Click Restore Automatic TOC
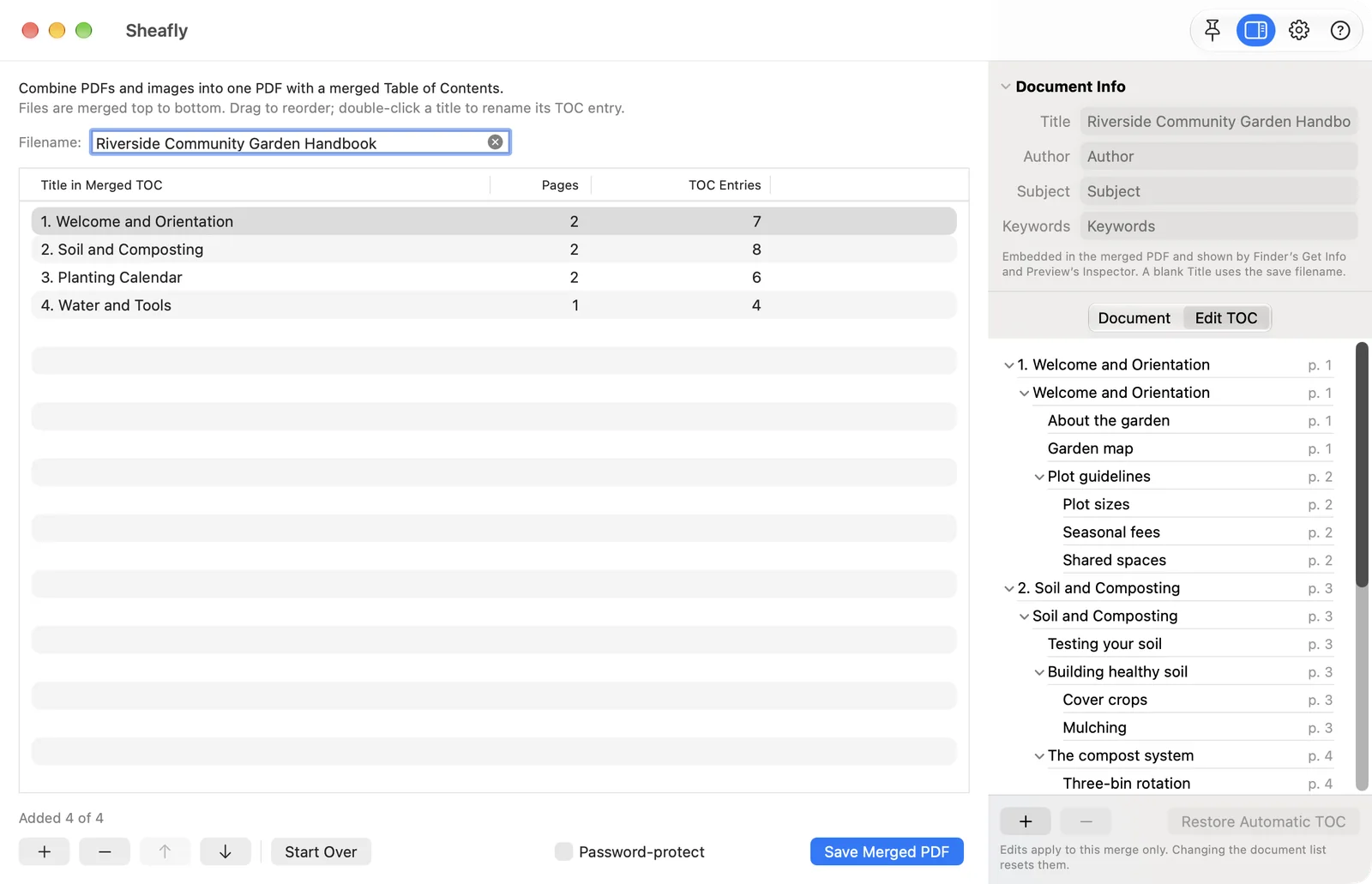The width and height of the screenshot is (1372, 884). point(1263,821)
